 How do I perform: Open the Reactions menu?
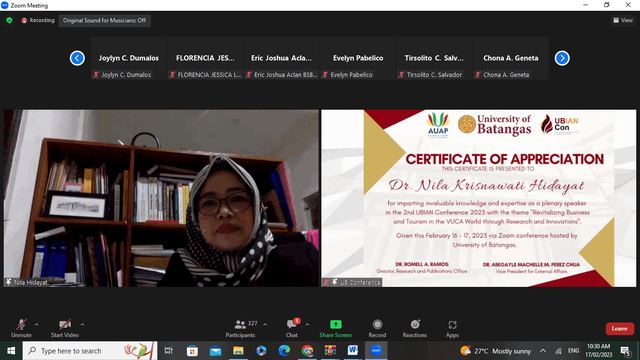[415, 328]
